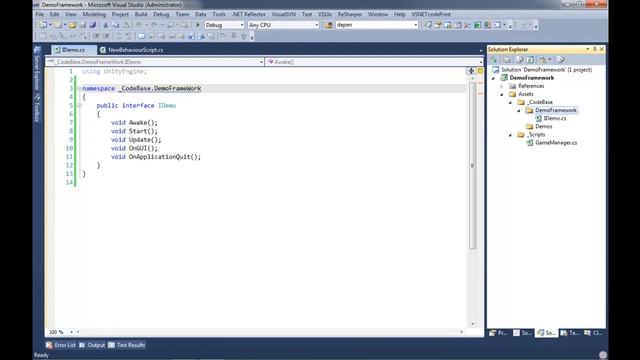
Task: Click the 'void OnGUI();' code line
Action: pyautogui.click(x=134, y=148)
